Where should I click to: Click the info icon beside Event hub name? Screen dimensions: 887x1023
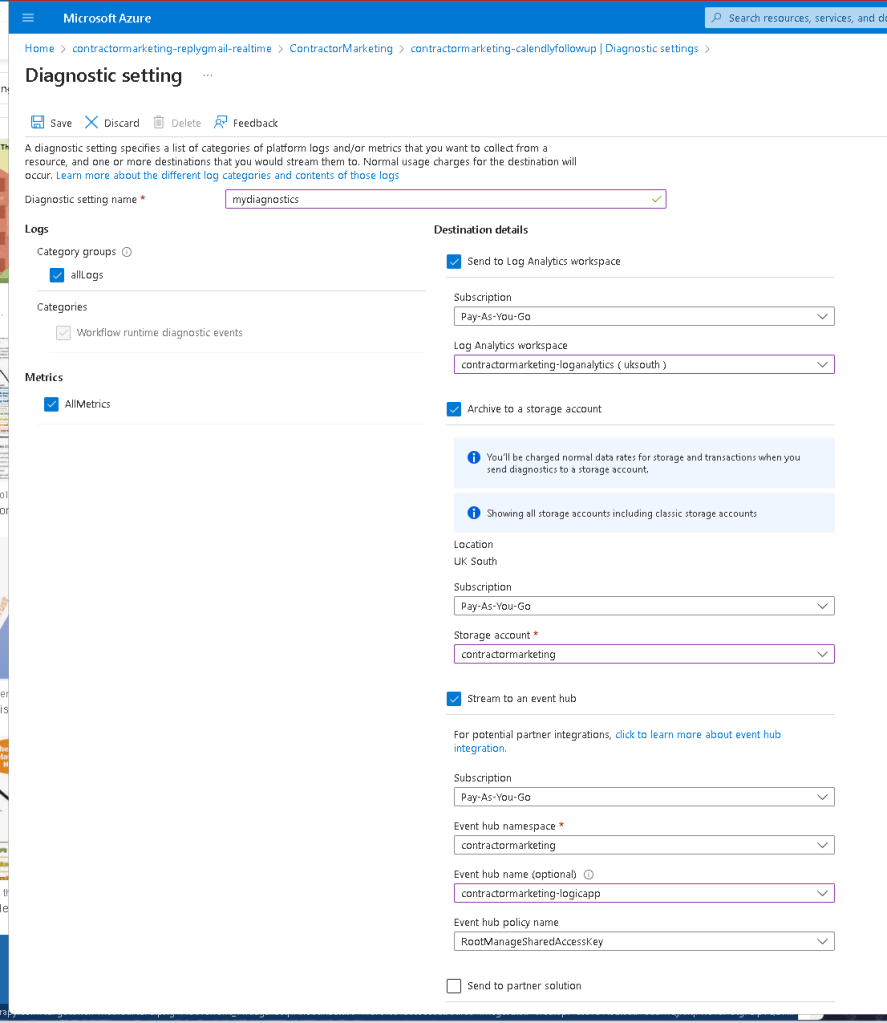[588, 874]
